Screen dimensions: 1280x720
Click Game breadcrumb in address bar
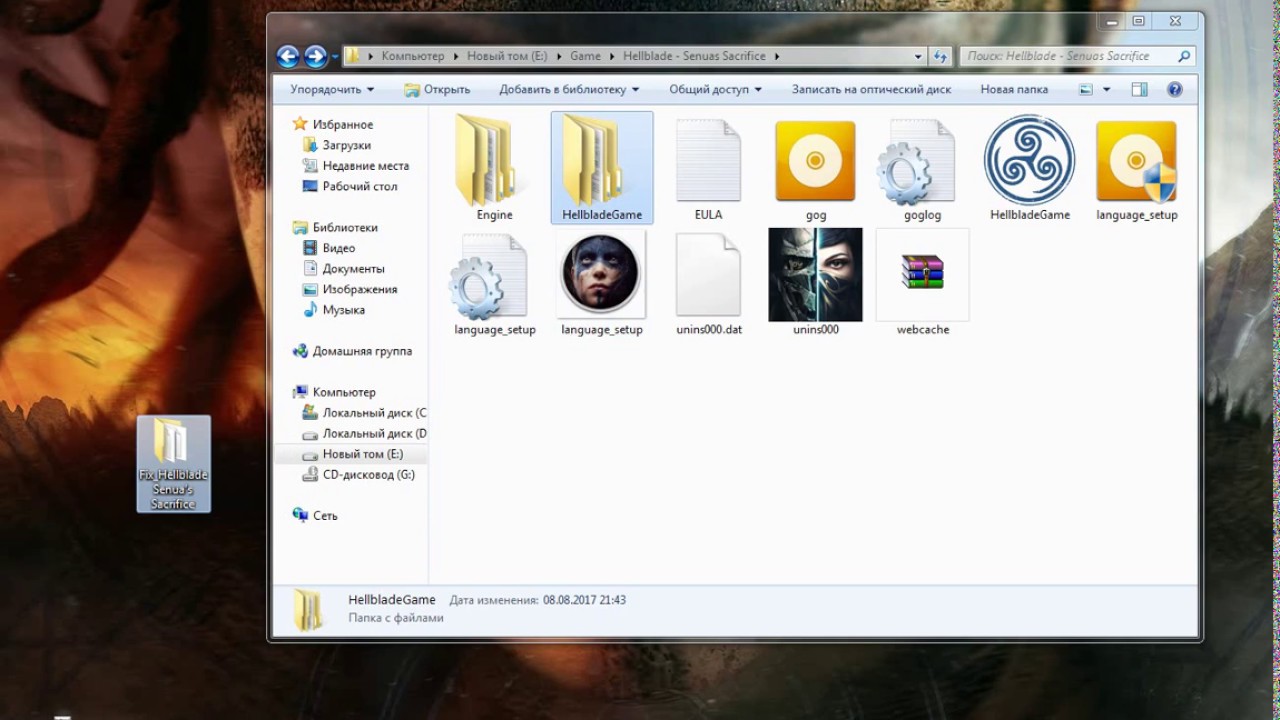tap(585, 56)
